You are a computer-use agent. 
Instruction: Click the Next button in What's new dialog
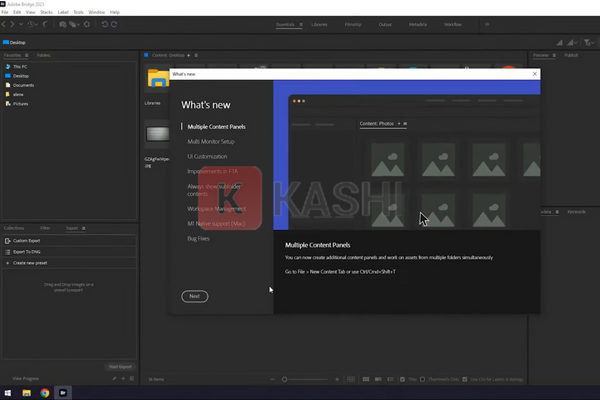click(x=195, y=296)
